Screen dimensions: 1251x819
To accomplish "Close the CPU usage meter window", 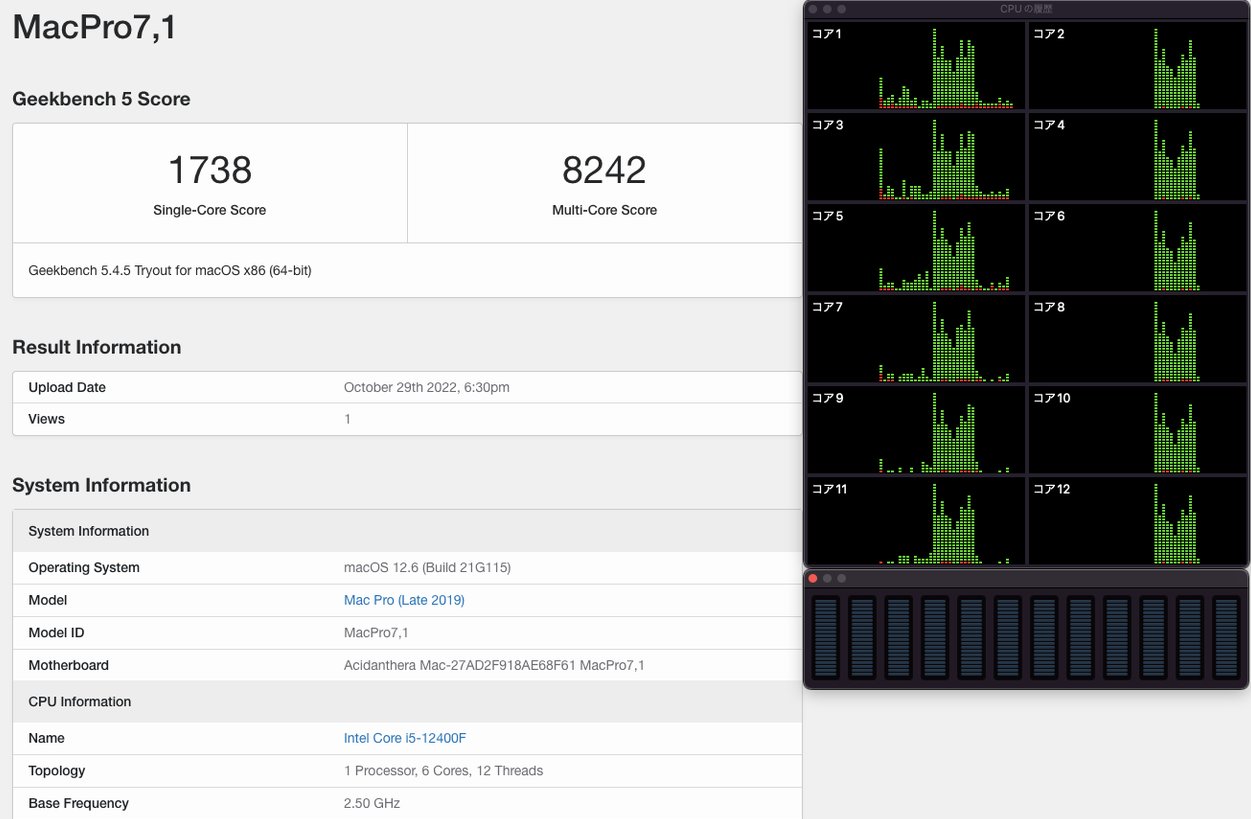I will point(813,578).
